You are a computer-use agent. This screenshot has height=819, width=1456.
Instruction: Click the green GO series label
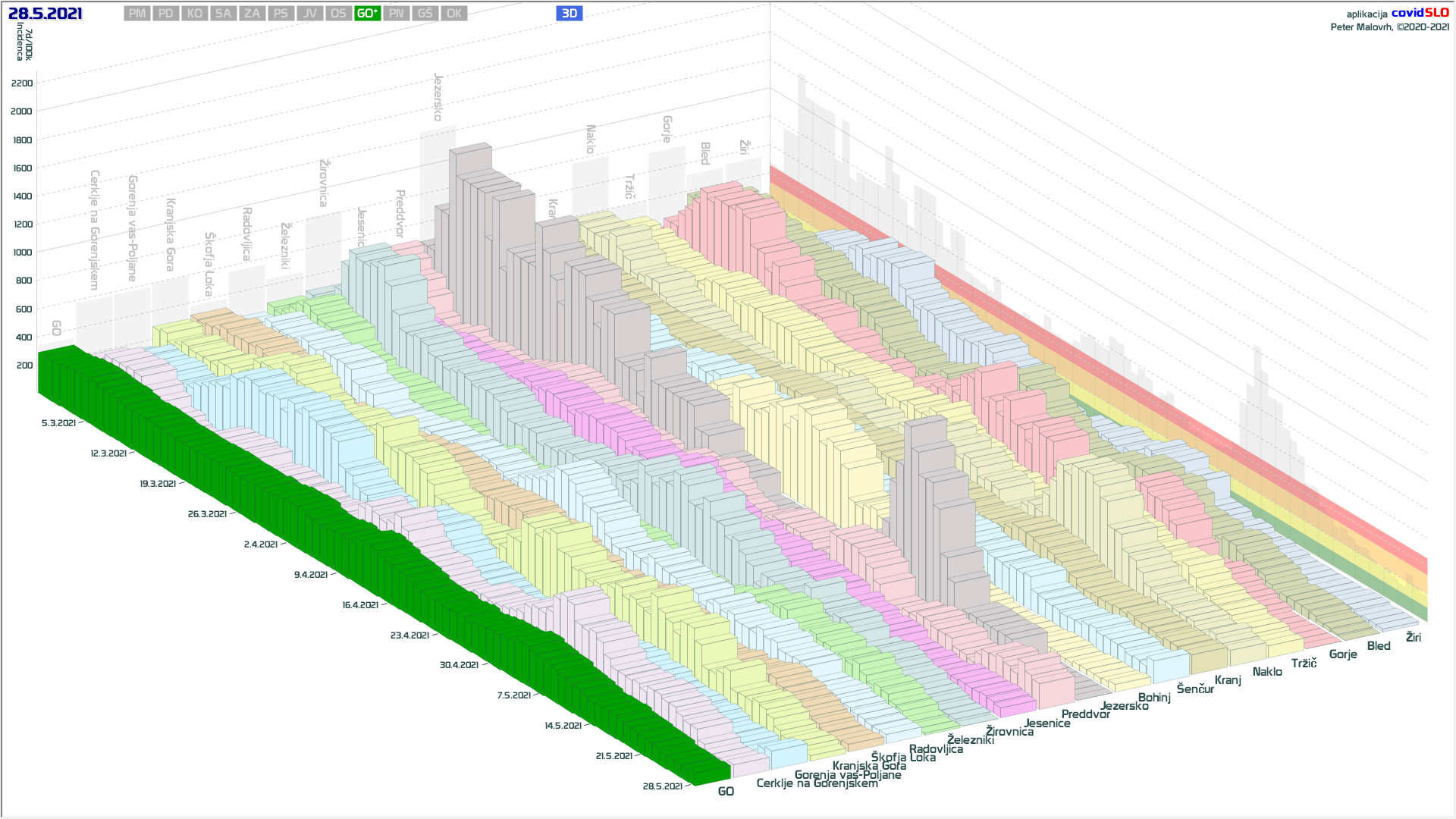click(726, 792)
